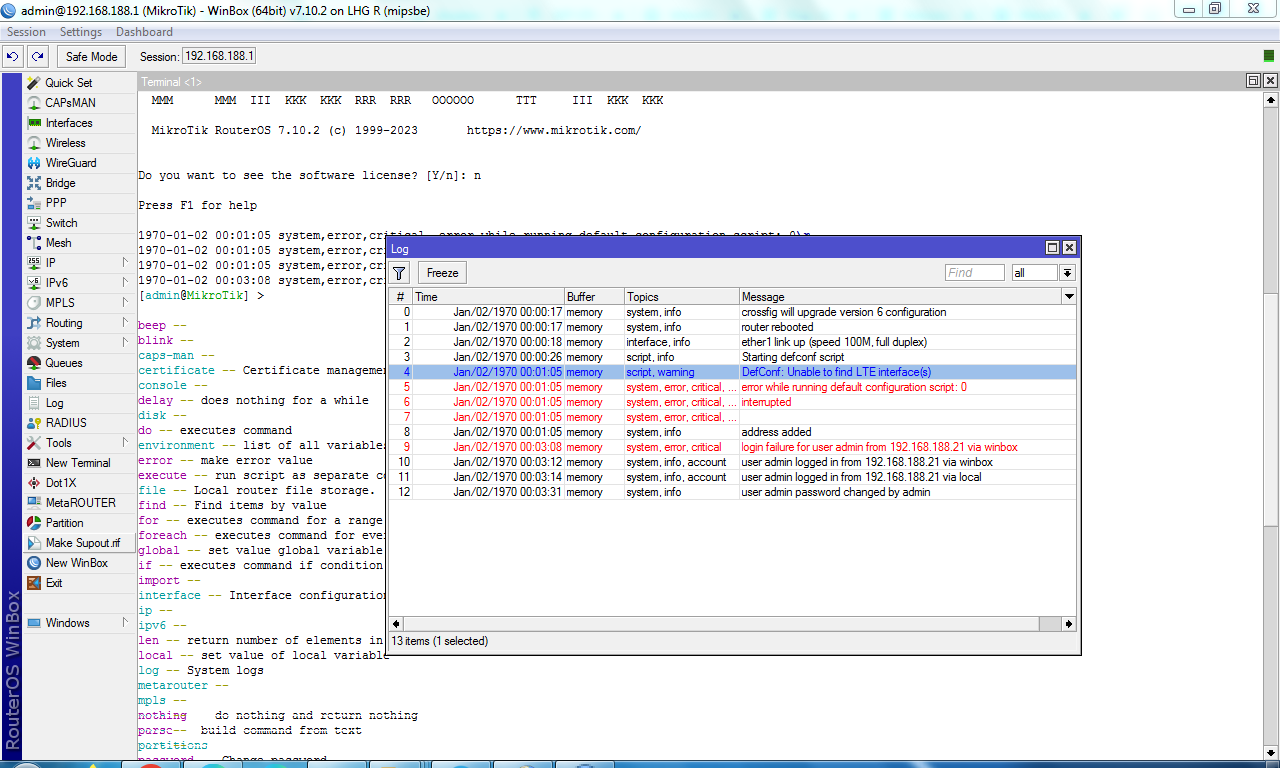Click the Redo arrow in toolbar
This screenshot has width=1280, height=768.
pyautogui.click(x=37, y=57)
